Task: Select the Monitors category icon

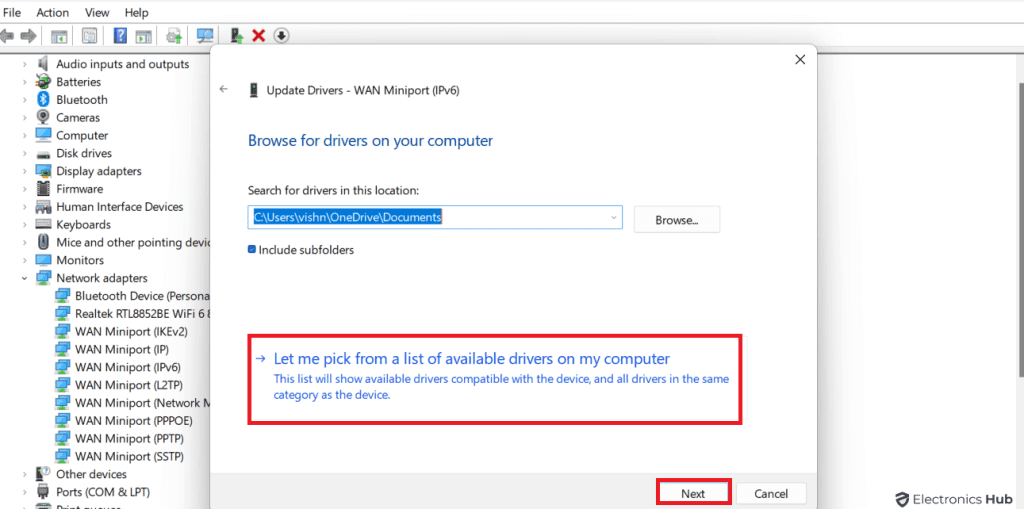Action: [43, 260]
